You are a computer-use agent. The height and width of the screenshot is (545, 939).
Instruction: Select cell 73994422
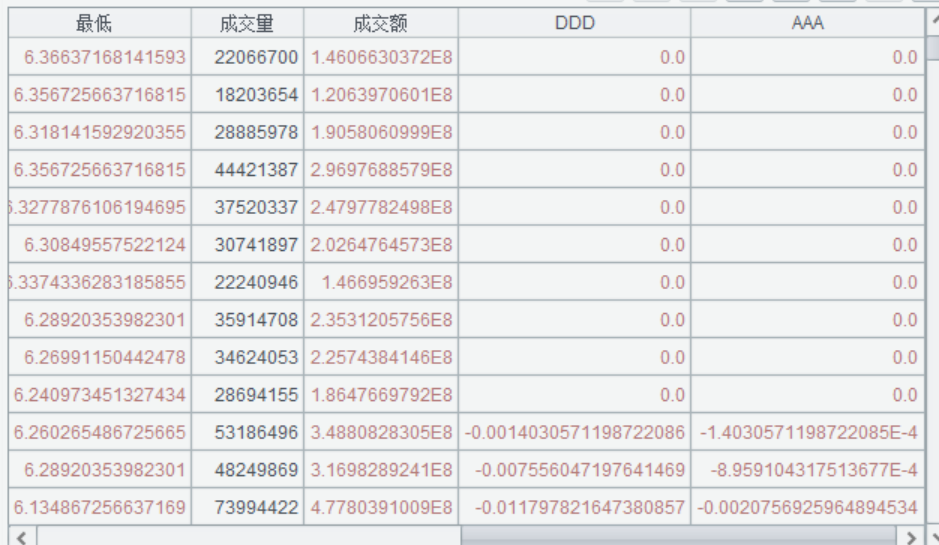tap(247, 507)
